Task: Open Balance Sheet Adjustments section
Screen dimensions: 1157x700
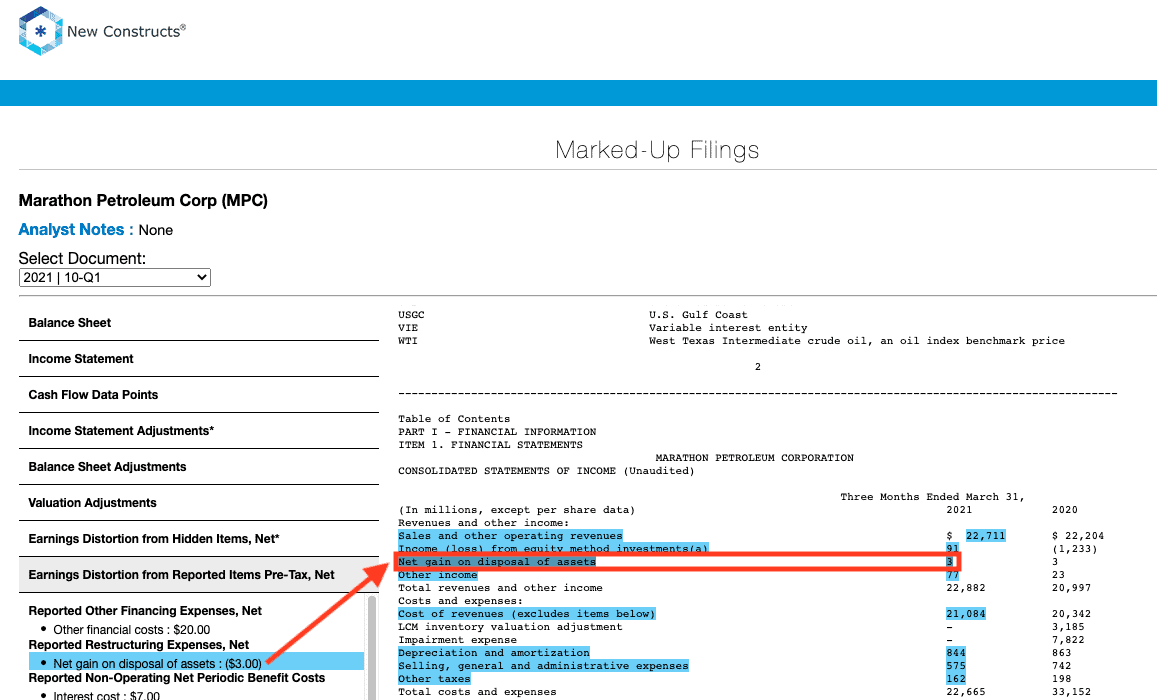Action: click(x=198, y=467)
